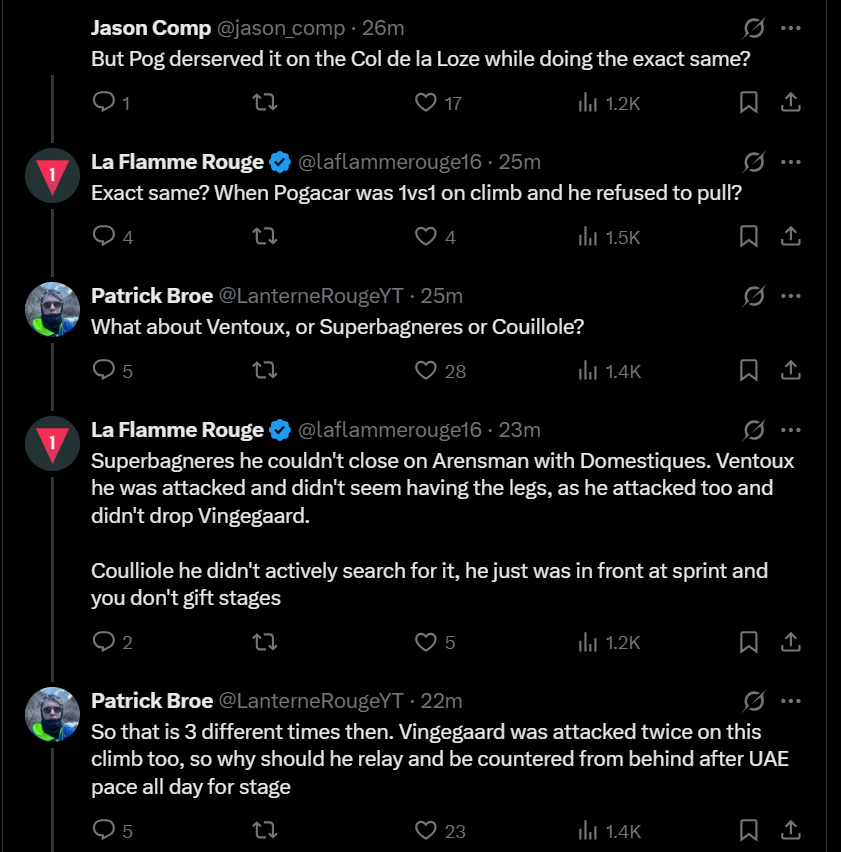Viewport: 841px width, 852px height.
Task: Like Patrick Broe's Ventoux question tweet
Action: (427, 370)
